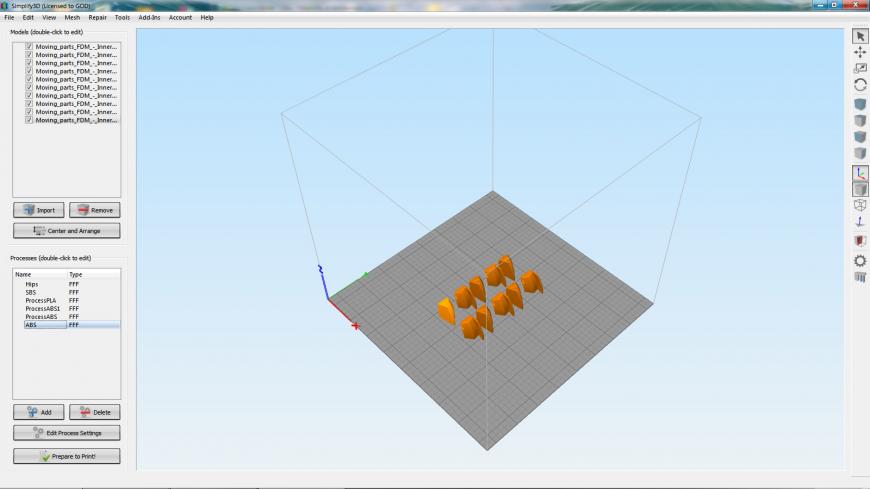Image resolution: width=870 pixels, height=489 pixels.
Task: Select the highlighted ABS process row
Action: [67, 325]
